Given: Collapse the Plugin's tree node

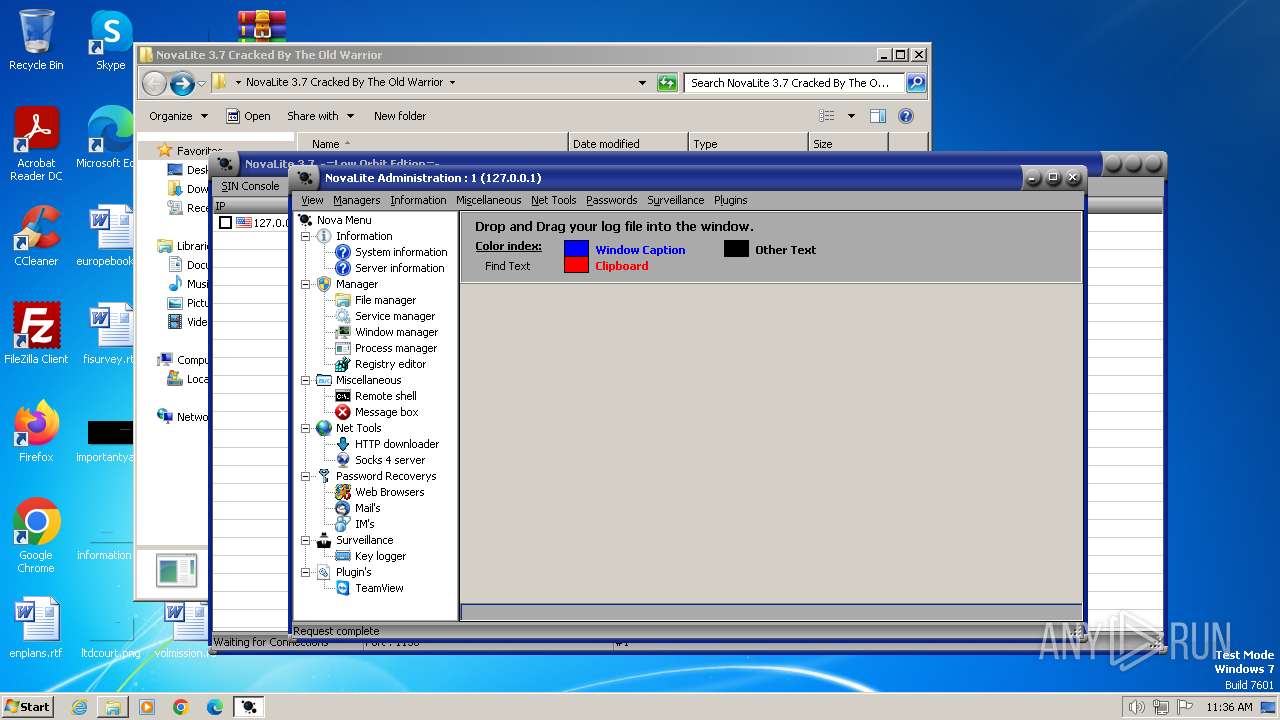Looking at the screenshot, I should click(x=306, y=572).
